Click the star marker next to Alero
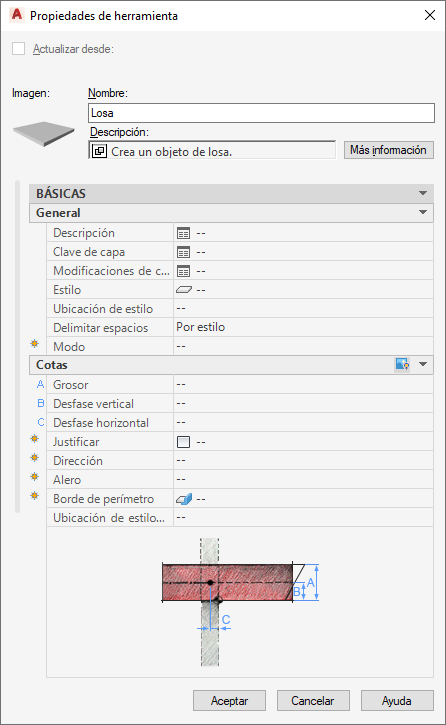This screenshot has width=446, height=725. coord(35,476)
